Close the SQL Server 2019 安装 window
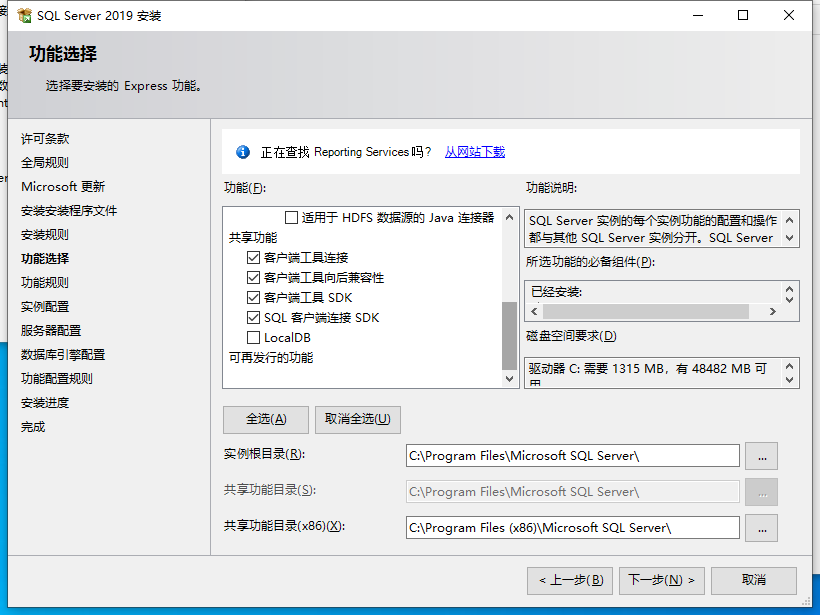The width and height of the screenshot is (820, 615). coord(789,16)
